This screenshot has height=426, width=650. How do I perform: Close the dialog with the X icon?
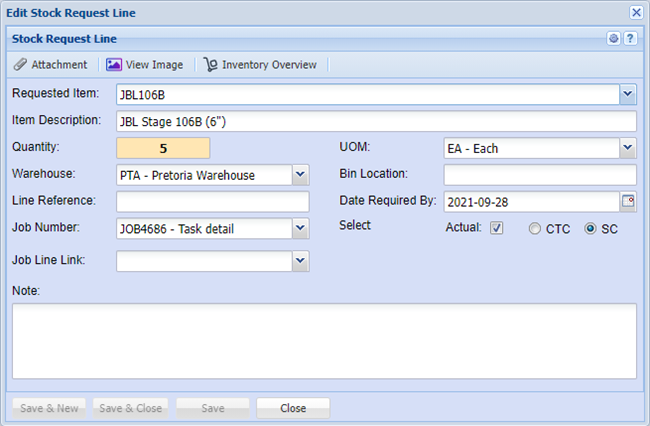pos(635,13)
